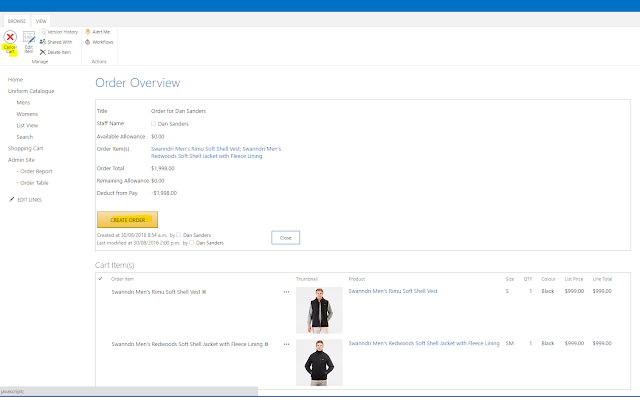Image resolution: width=640 pixels, height=397 pixels.
Task: Click the CREATE ORDER button
Action: [127, 220]
